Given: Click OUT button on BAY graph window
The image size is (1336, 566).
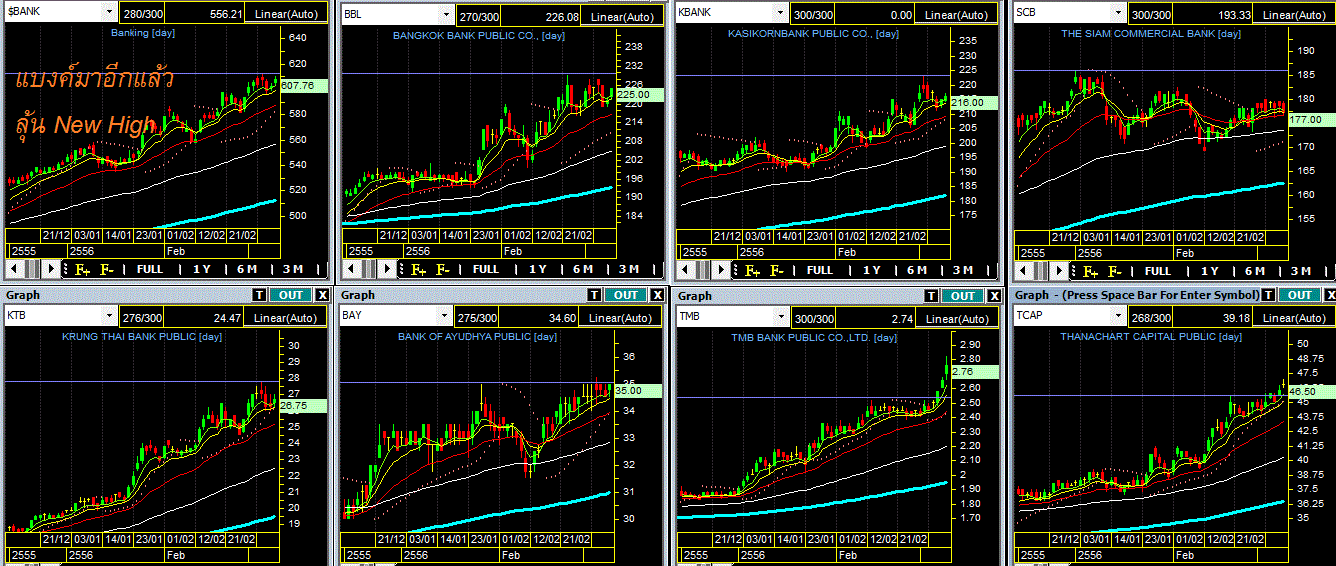Looking at the screenshot, I should point(626,295).
